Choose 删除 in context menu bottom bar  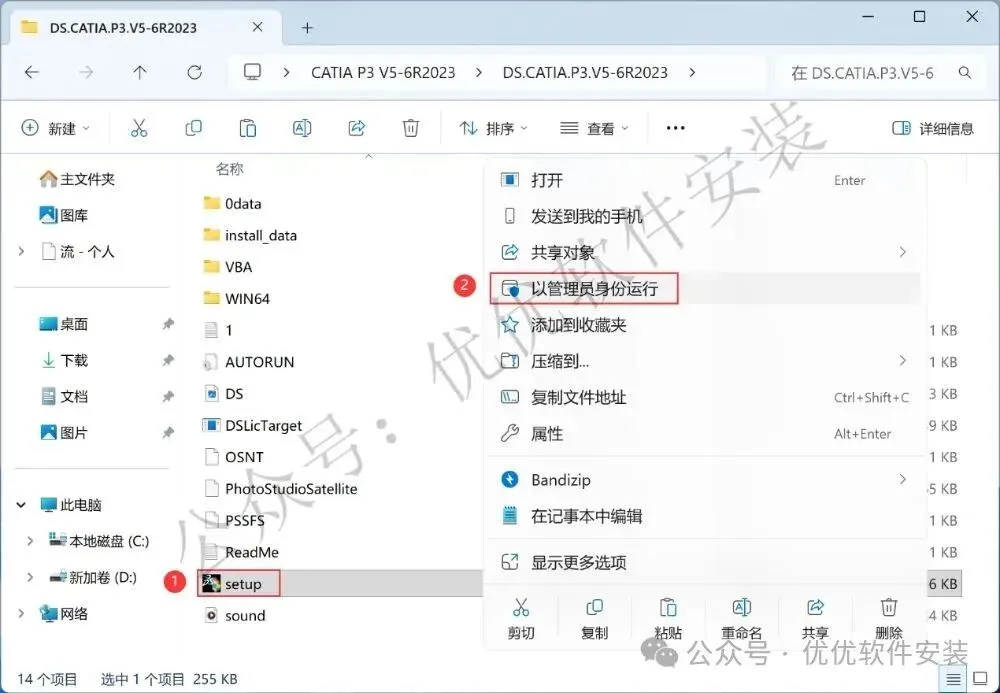(x=888, y=618)
